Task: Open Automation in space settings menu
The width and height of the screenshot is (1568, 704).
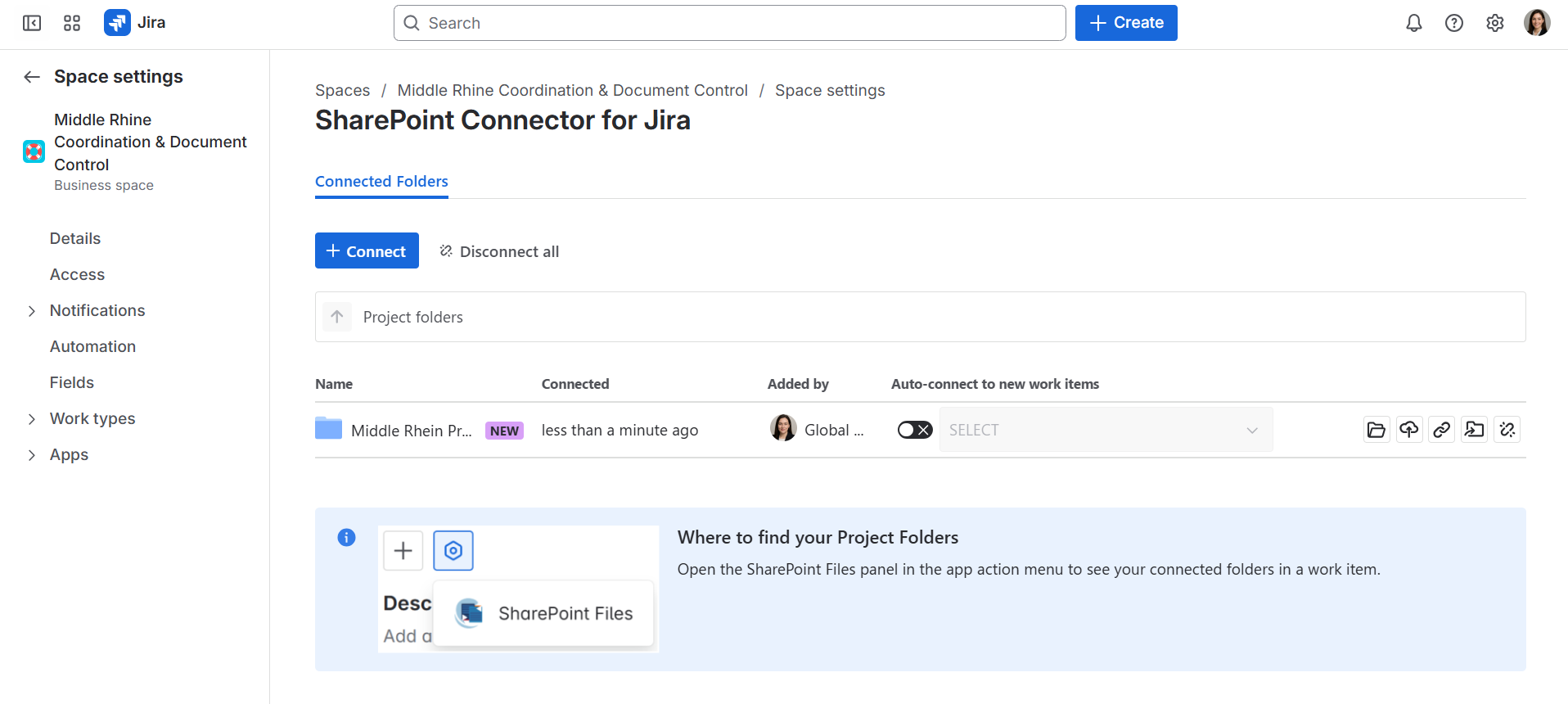Action: (92, 346)
